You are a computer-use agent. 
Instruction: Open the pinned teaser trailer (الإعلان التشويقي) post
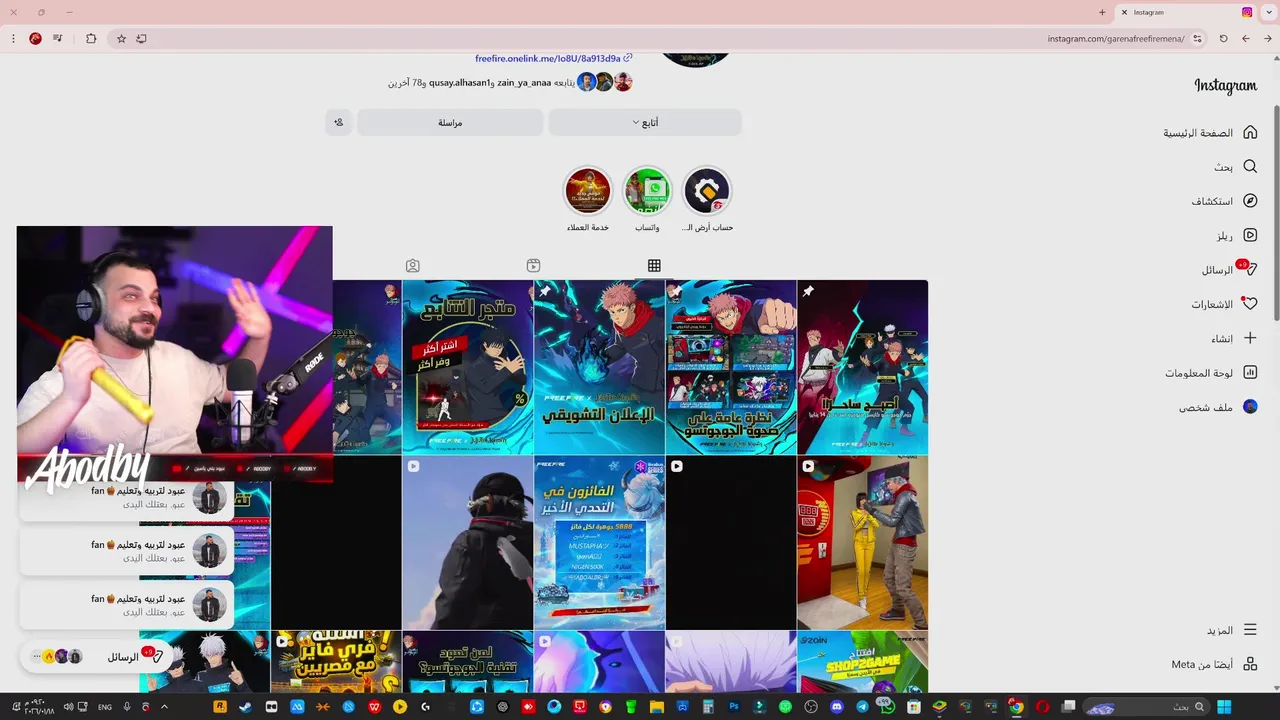click(x=599, y=367)
